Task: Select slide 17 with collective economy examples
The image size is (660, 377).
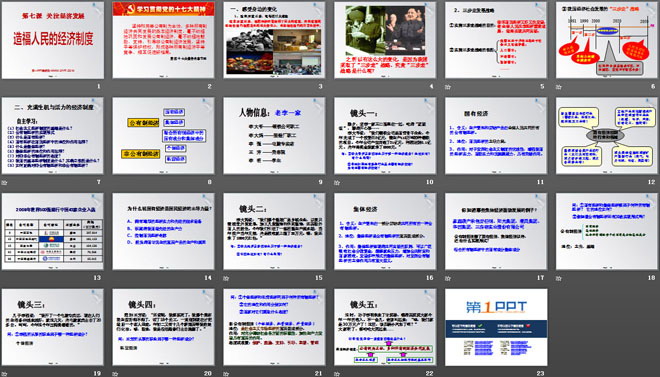Action: pyautogui.click(x=496, y=231)
